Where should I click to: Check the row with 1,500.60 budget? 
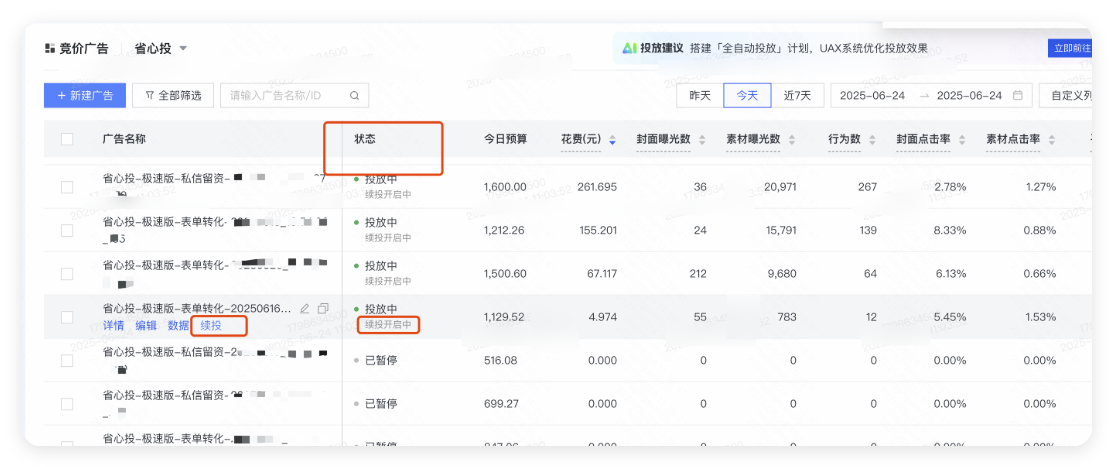pyautogui.click(x=67, y=274)
